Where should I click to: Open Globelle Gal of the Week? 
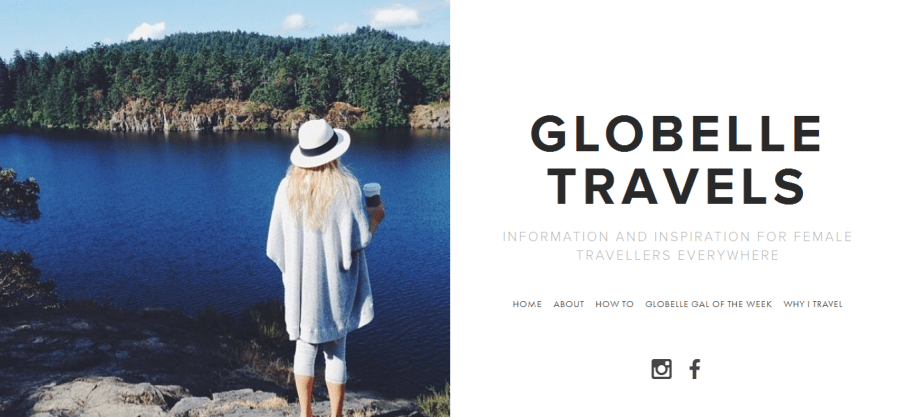(x=709, y=305)
